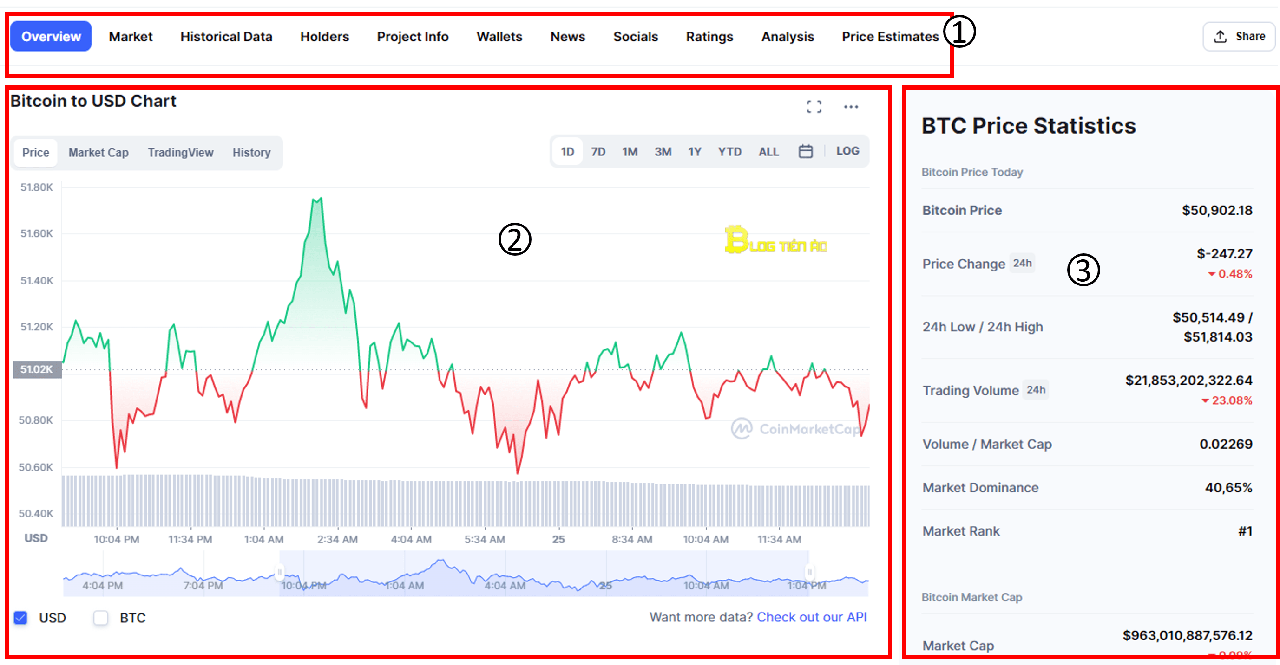Select the ALL time range option
The width and height of the screenshot is (1280, 665).
click(768, 151)
